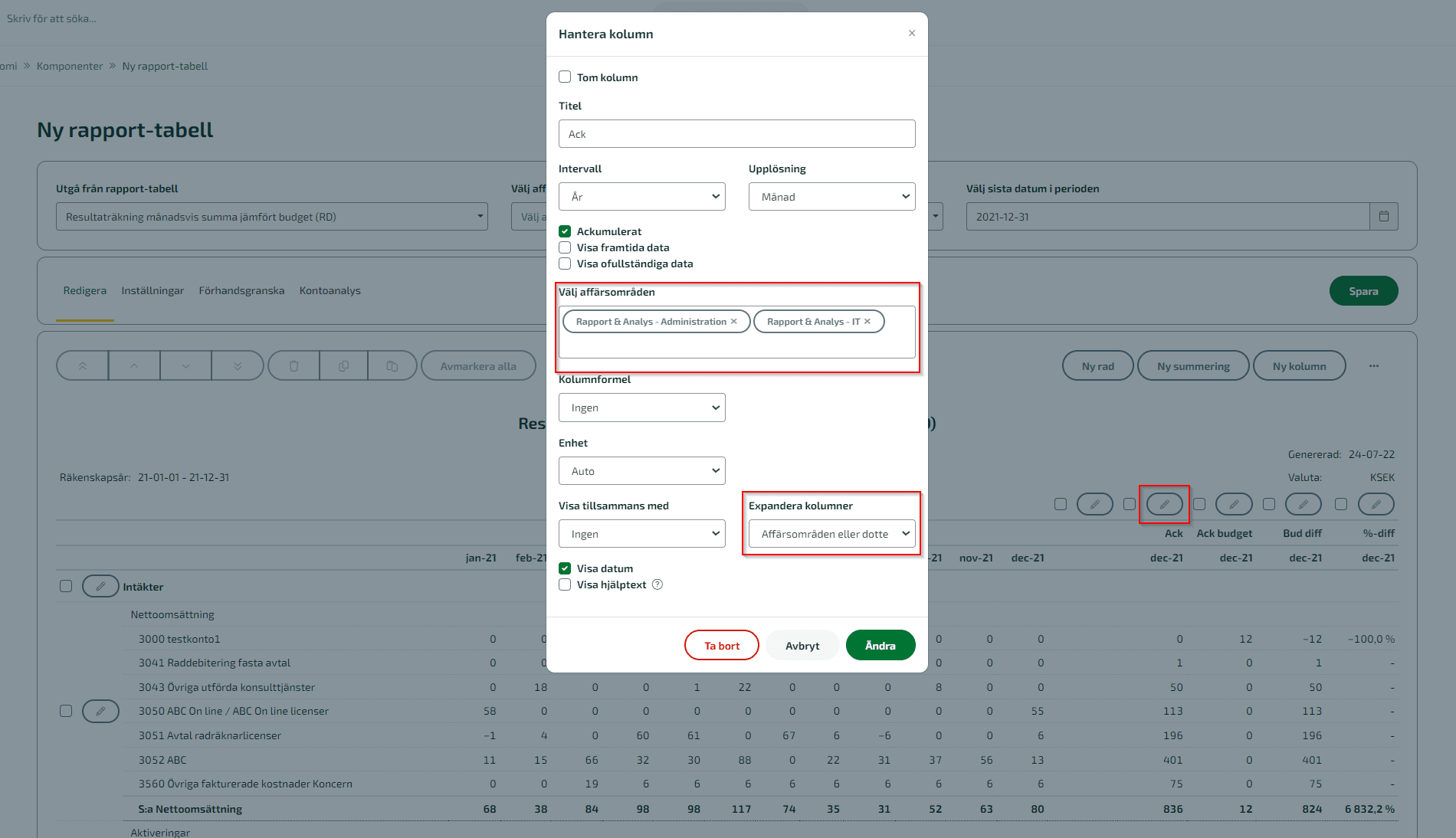The width and height of the screenshot is (1456, 838).
Task: Switch to the Förhandsgranska tab
Action: click(x=241, y=290)
